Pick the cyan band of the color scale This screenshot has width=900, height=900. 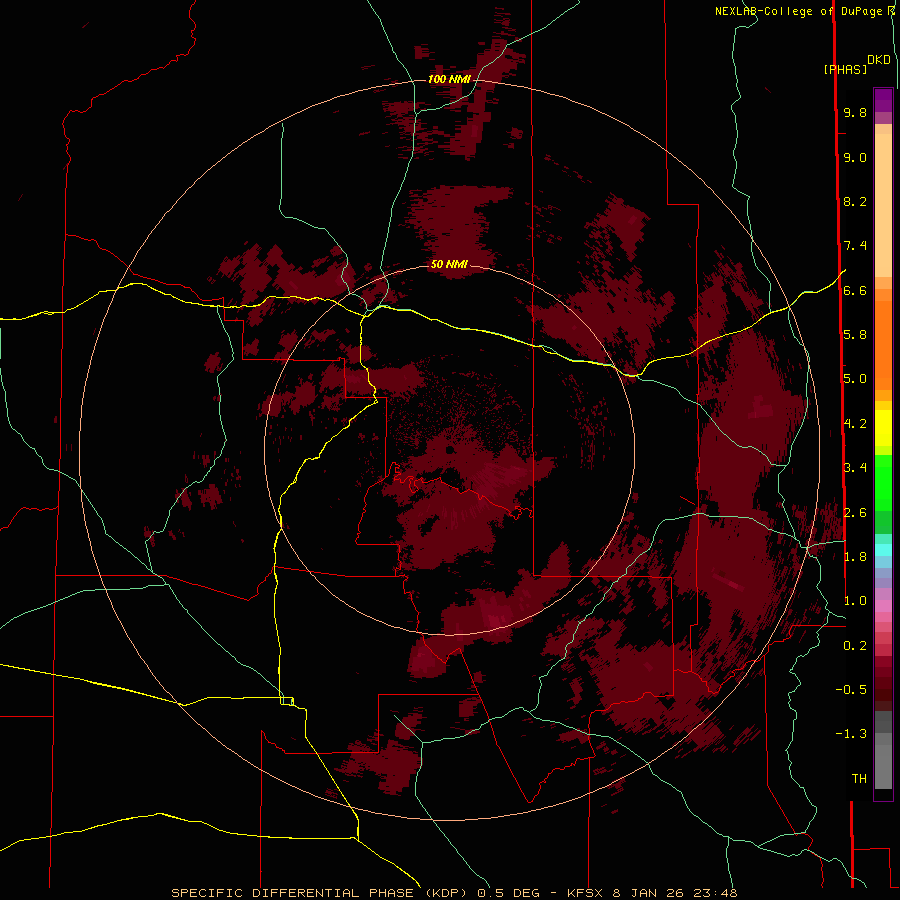coord(883,550)
